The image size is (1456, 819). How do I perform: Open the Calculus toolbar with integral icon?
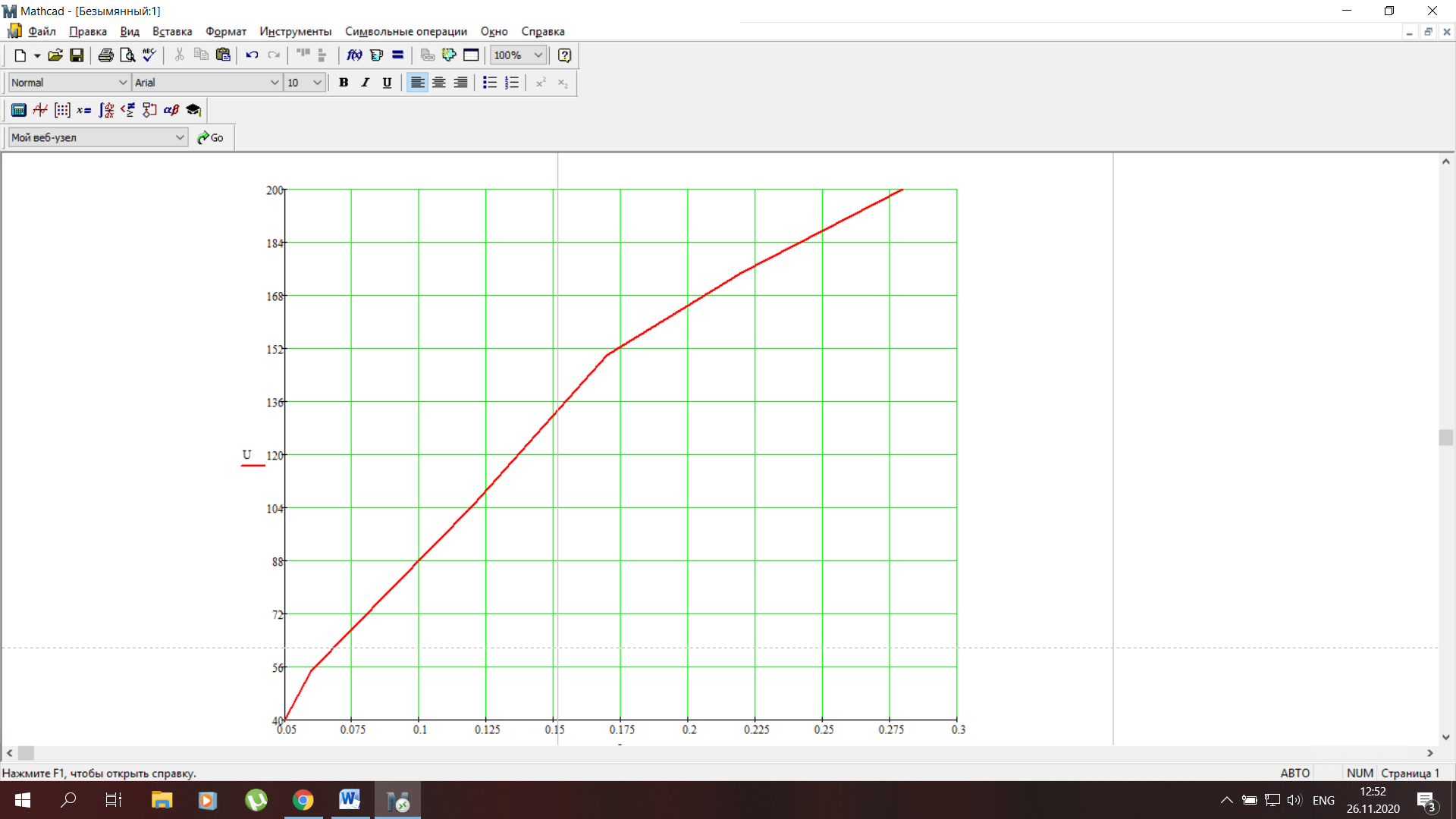tap(106, 110)
